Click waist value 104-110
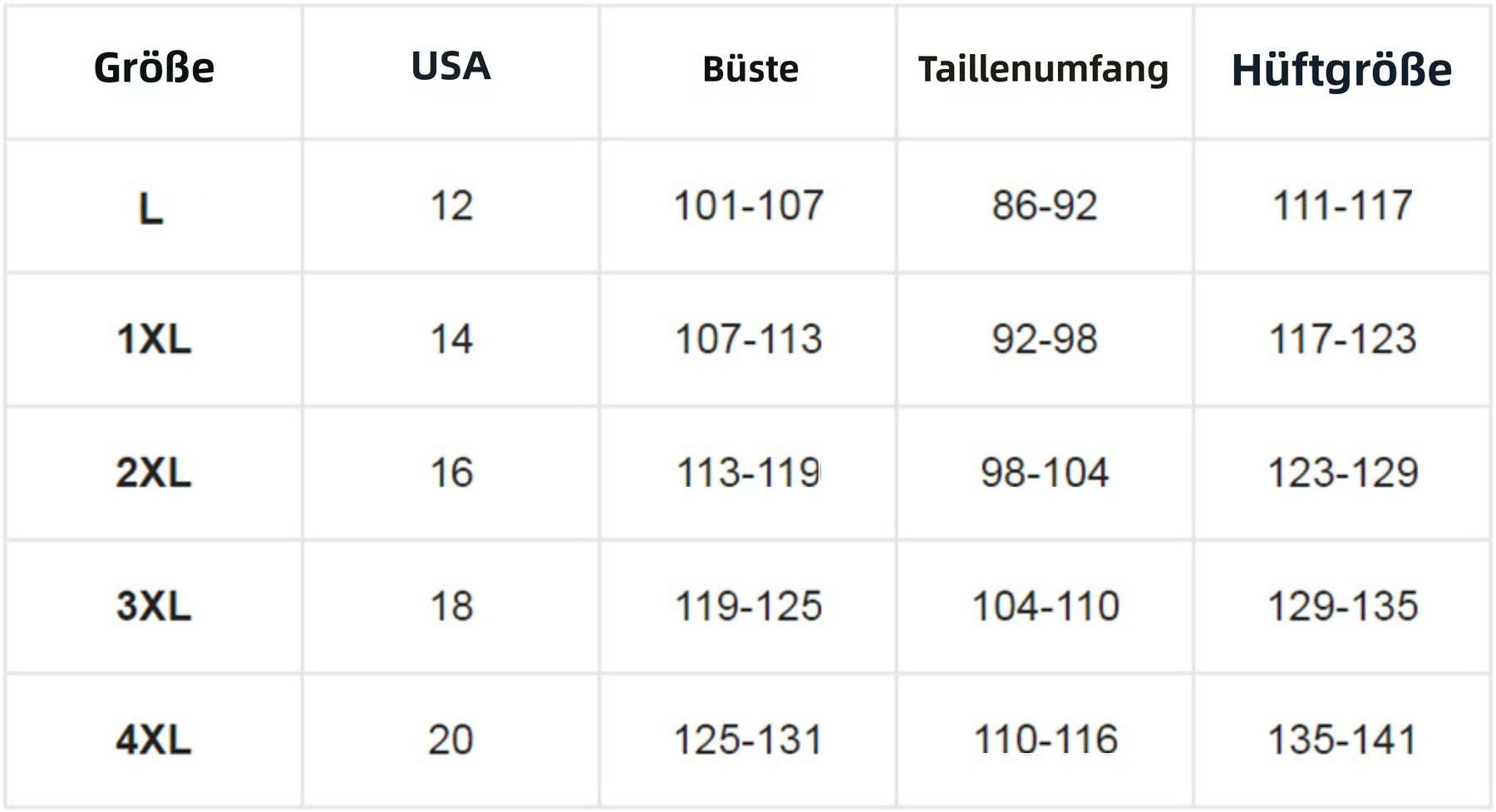Screen dimensions: 1496x812 [x=1046, y=606]
